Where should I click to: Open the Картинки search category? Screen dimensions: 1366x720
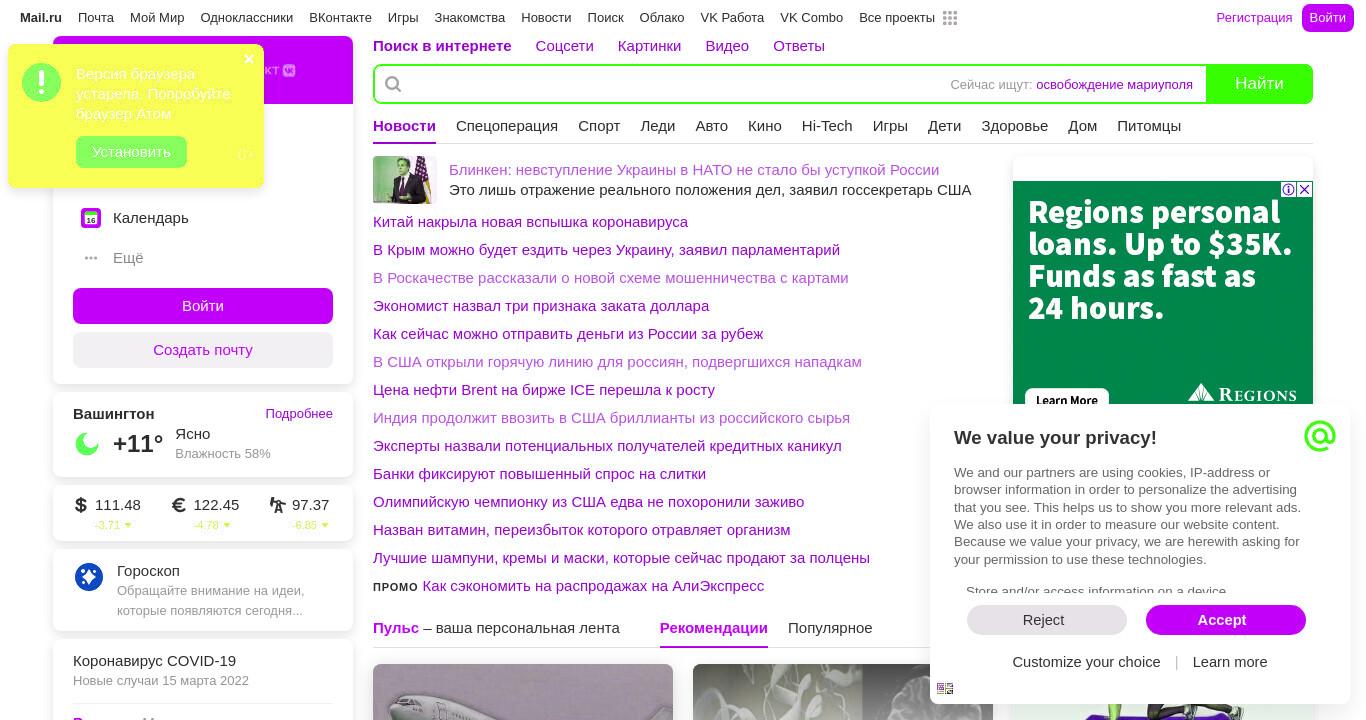click(x=650, y=46)
